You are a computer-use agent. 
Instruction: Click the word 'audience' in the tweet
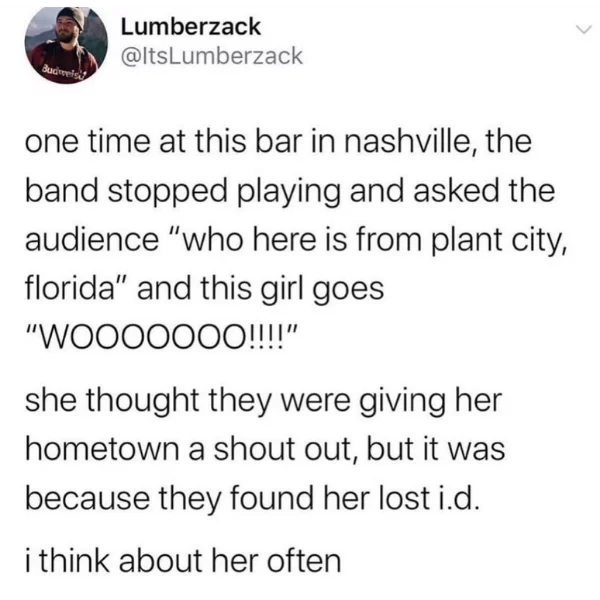tap(92, 241)
